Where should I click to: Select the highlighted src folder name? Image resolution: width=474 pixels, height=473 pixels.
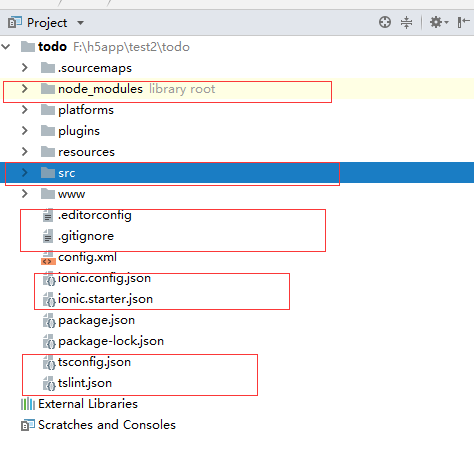pos(67,173)
